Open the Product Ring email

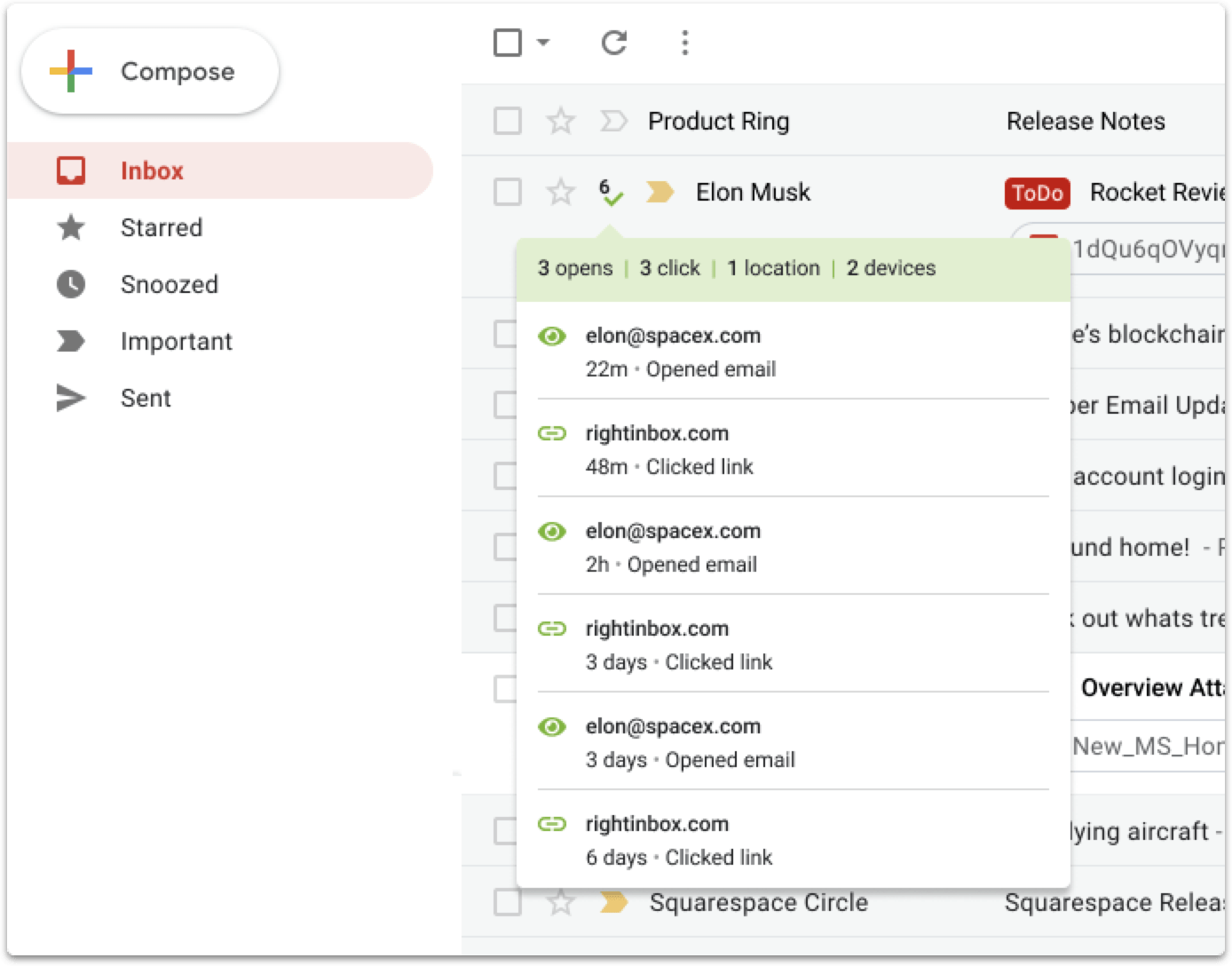pyautogui.click(x=718, y=121)
